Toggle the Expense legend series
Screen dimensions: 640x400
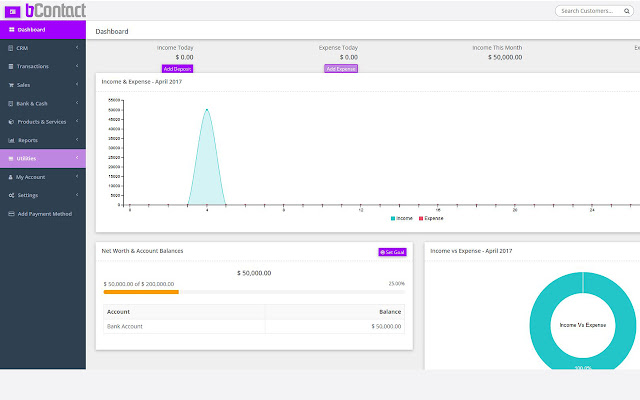(x=431, y=217)
